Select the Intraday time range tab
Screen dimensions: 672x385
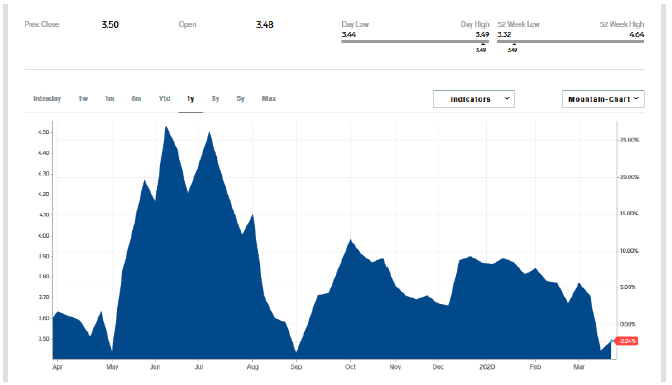pyautogui.click(x=47, y=99)
